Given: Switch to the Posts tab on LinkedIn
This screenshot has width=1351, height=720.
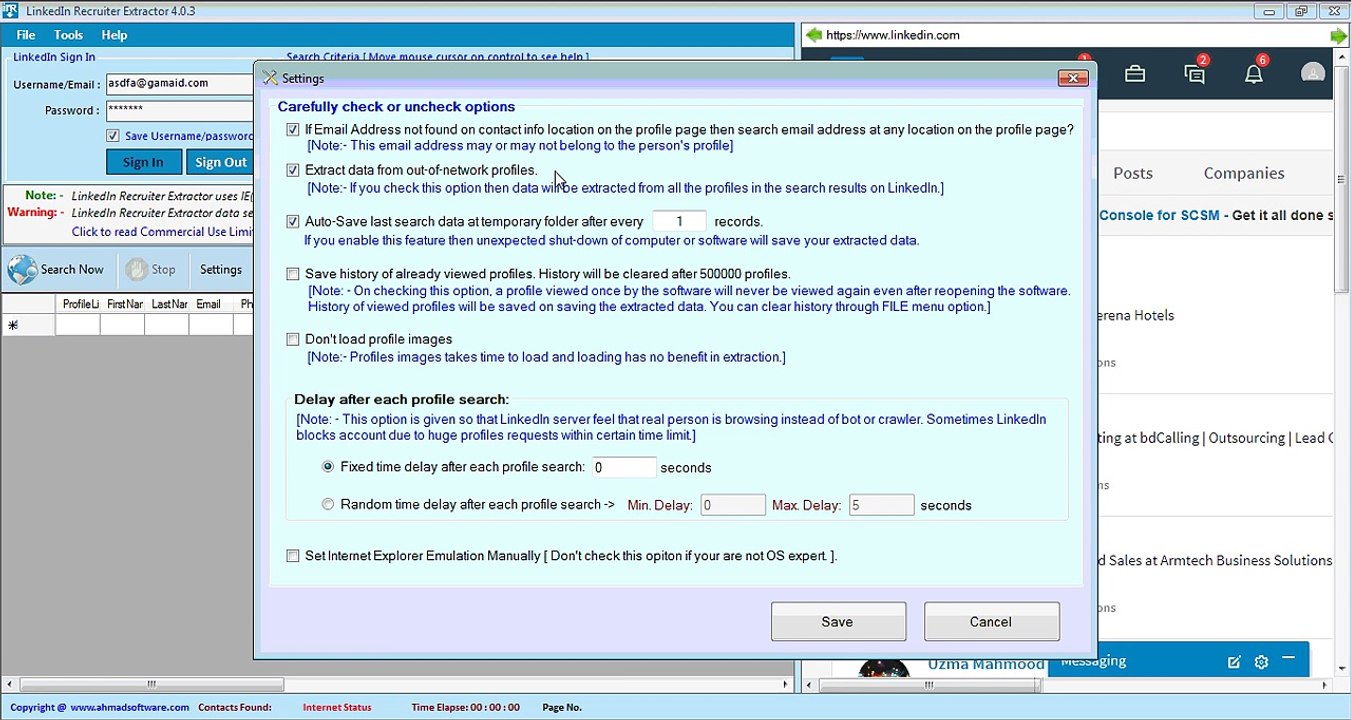Looking at the screenshot, I should pyautogui.click(x=1133, y=173).
